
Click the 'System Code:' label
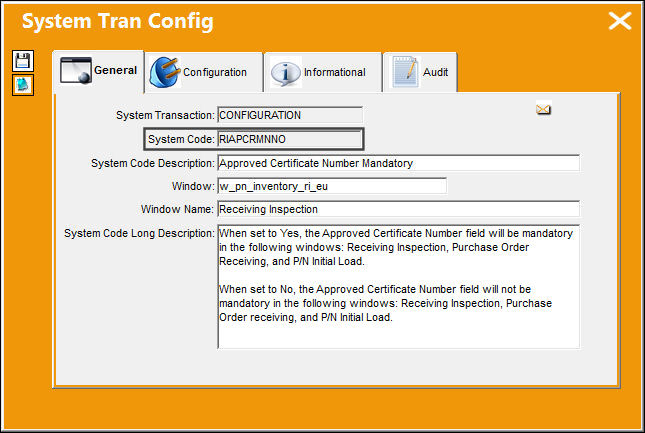(x=181, y=139)
